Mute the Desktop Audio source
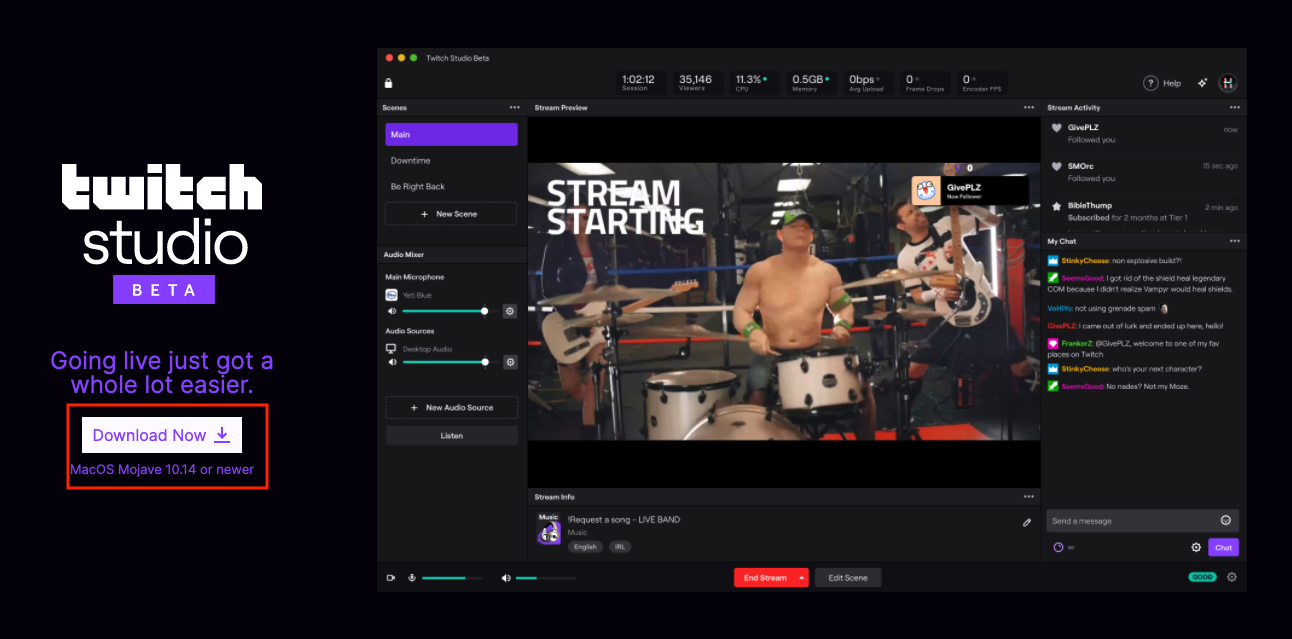The image size is (1292, 639). (x=392, y=362)
